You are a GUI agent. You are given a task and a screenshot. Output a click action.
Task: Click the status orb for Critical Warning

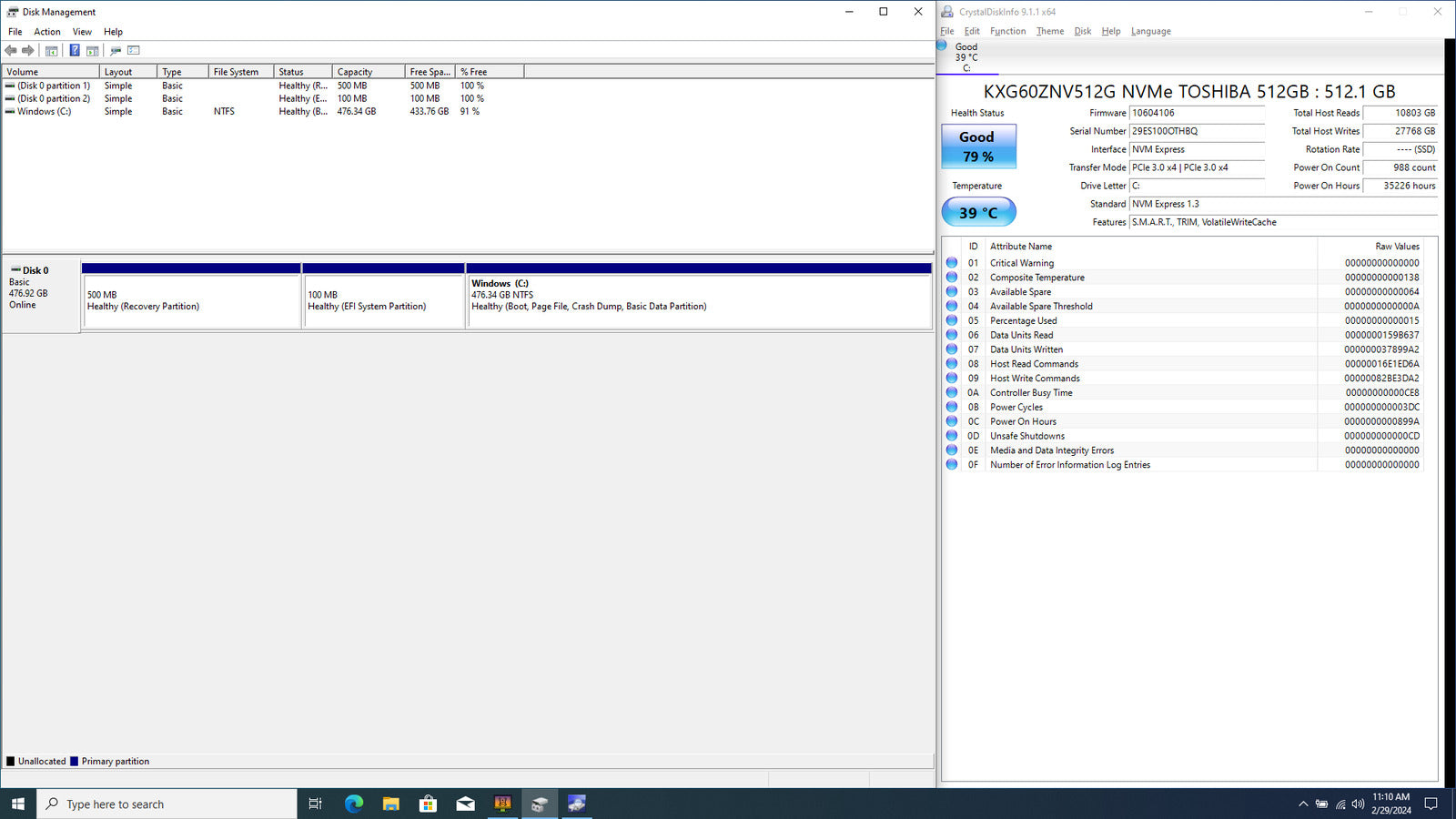(952, 263)
